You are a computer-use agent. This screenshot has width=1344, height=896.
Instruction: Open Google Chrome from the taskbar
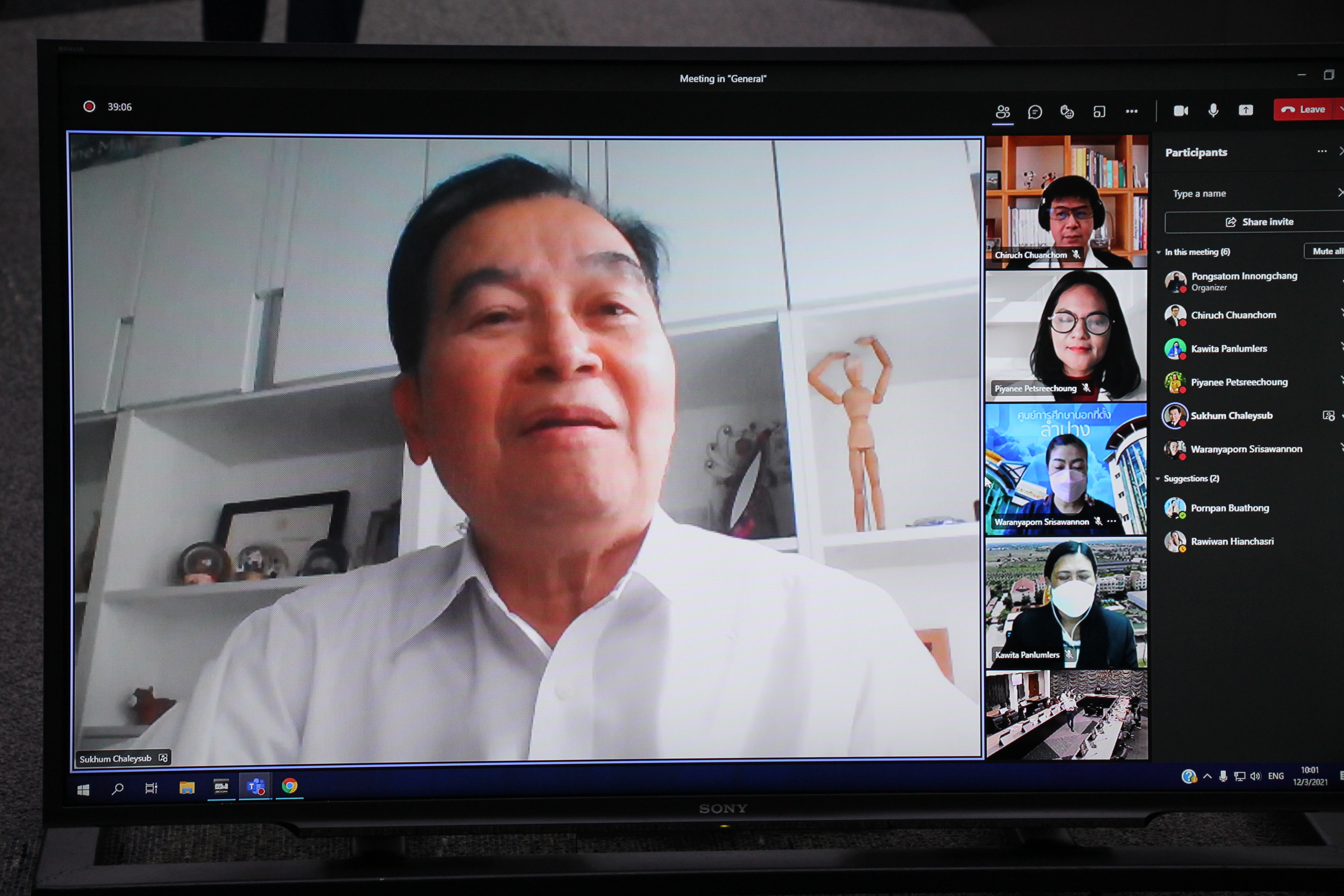(x=289, y=786)
